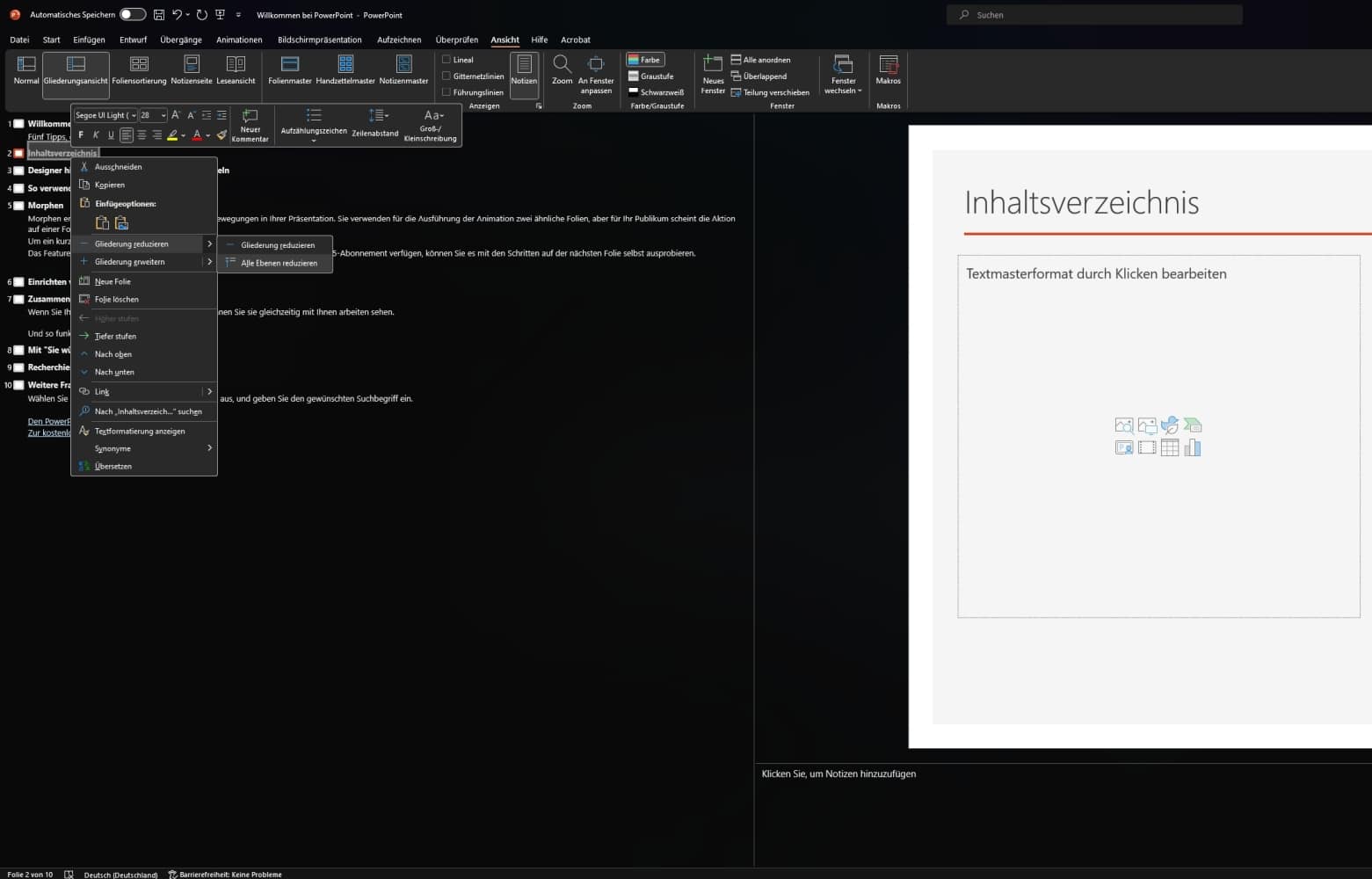Open Makros in the ribbon
1372x879 pixels.
point(888,70)
